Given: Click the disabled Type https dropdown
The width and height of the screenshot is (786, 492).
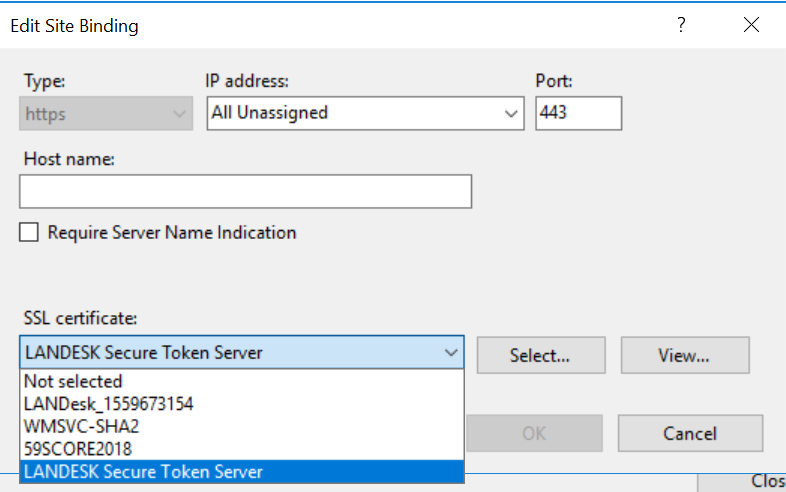Looking at the screenshot, I should point(106,114).
